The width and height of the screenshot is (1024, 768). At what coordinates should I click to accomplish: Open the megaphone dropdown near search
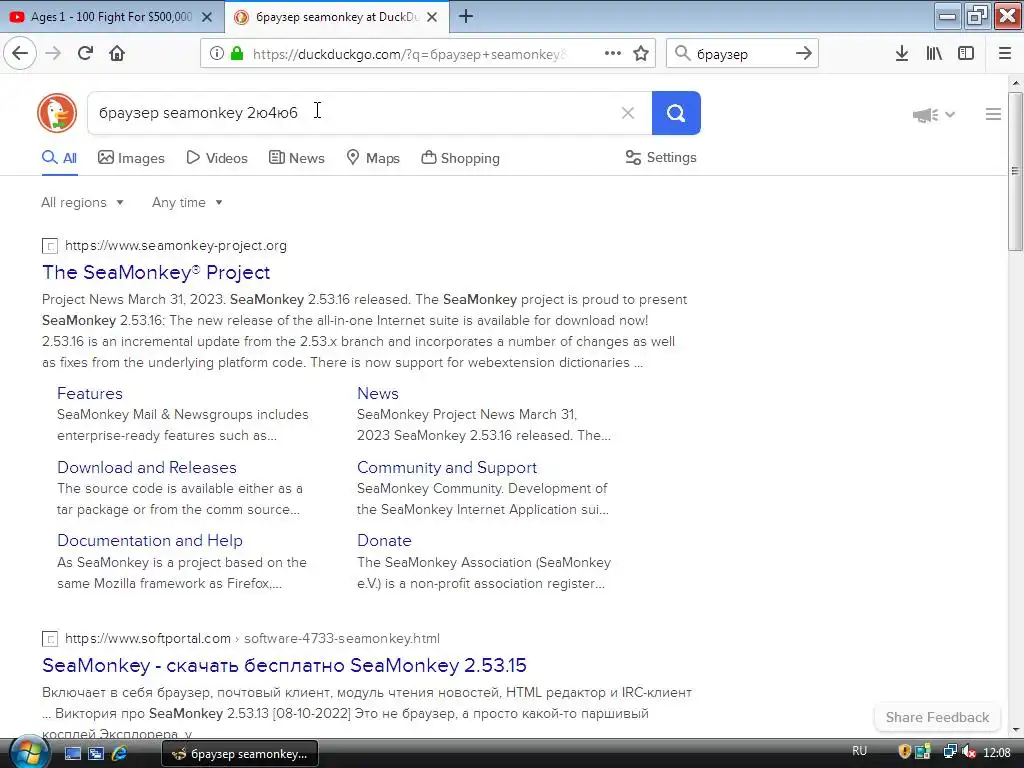tap(934, 115)
